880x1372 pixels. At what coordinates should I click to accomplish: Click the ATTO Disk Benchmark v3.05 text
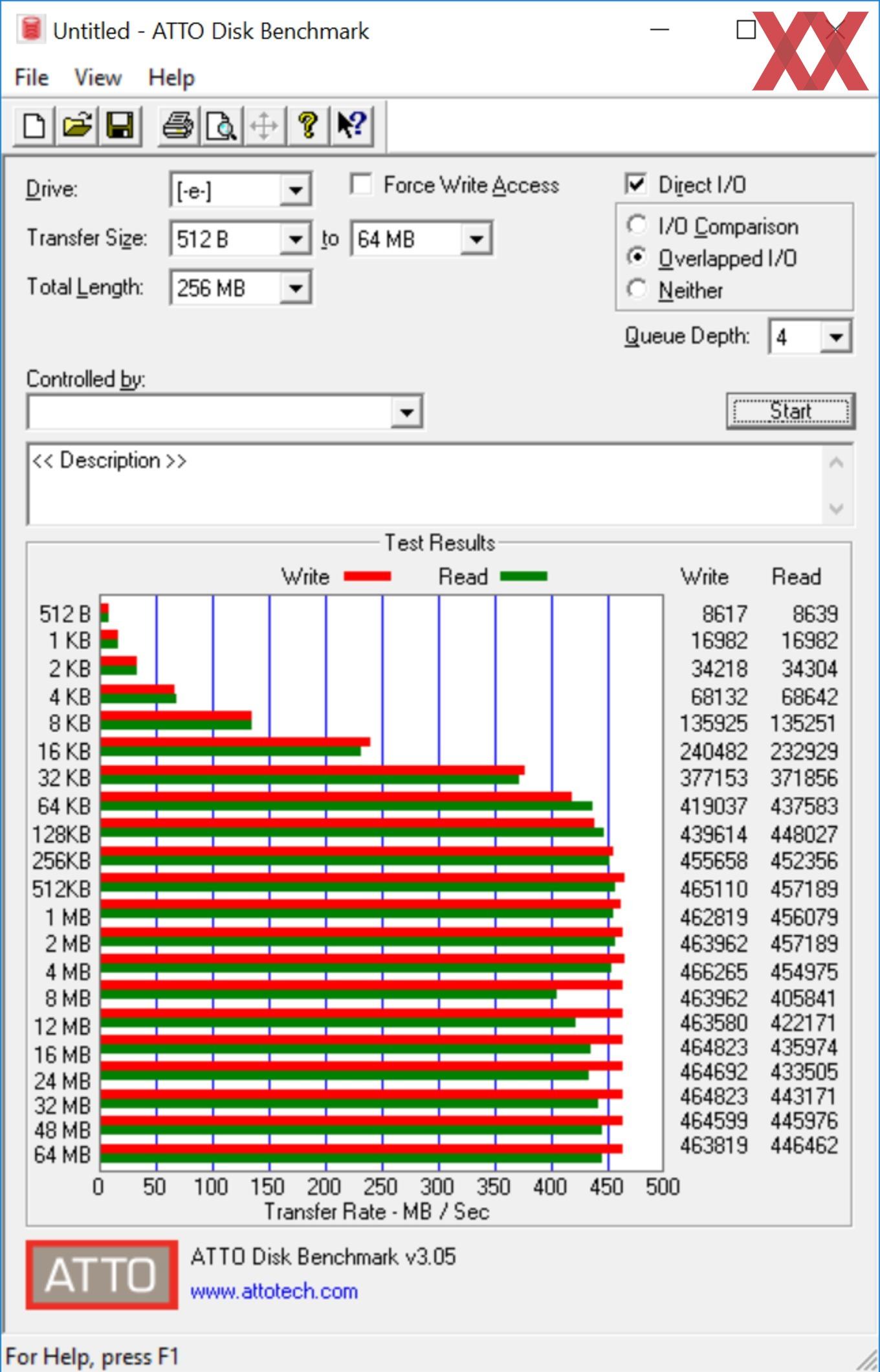pyautogui.click(x=324, y=1256)
